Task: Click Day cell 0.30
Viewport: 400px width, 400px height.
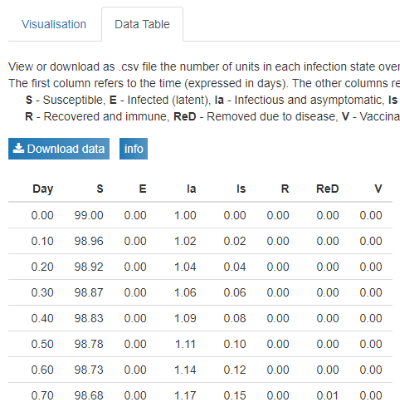Action: (42, 292)
